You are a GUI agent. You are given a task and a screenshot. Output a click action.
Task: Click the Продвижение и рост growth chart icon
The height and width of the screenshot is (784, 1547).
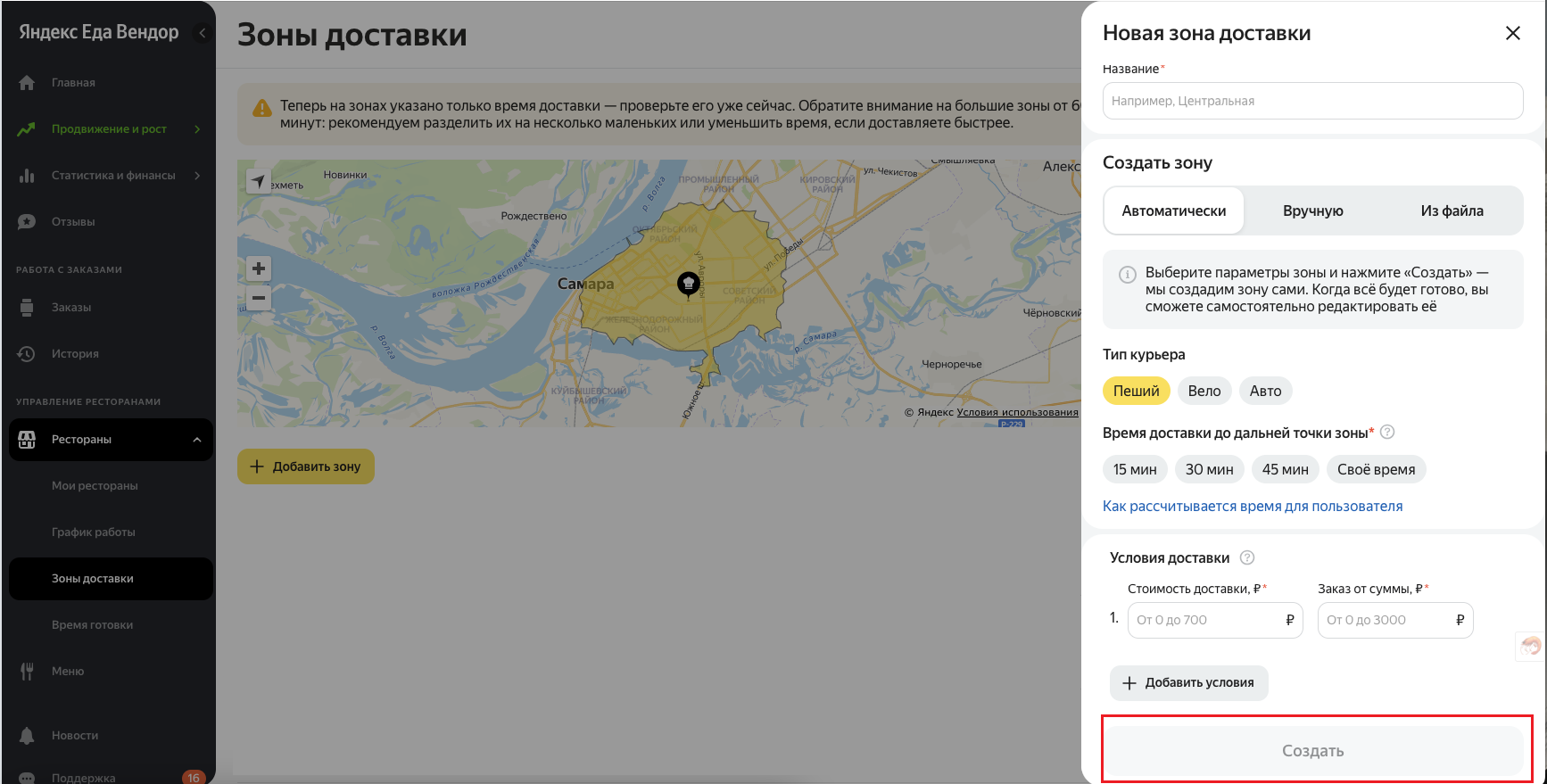coord(27,129)
